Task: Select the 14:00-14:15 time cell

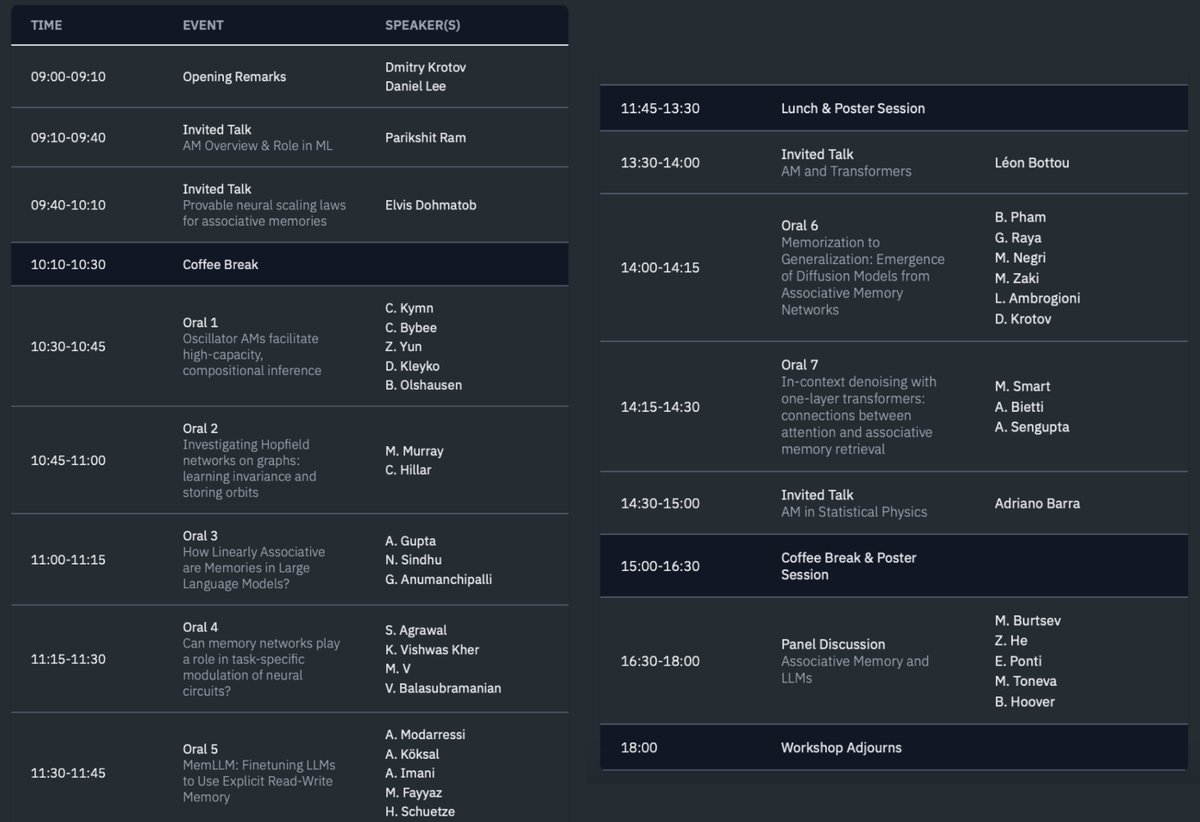Action: click(660, 268)
